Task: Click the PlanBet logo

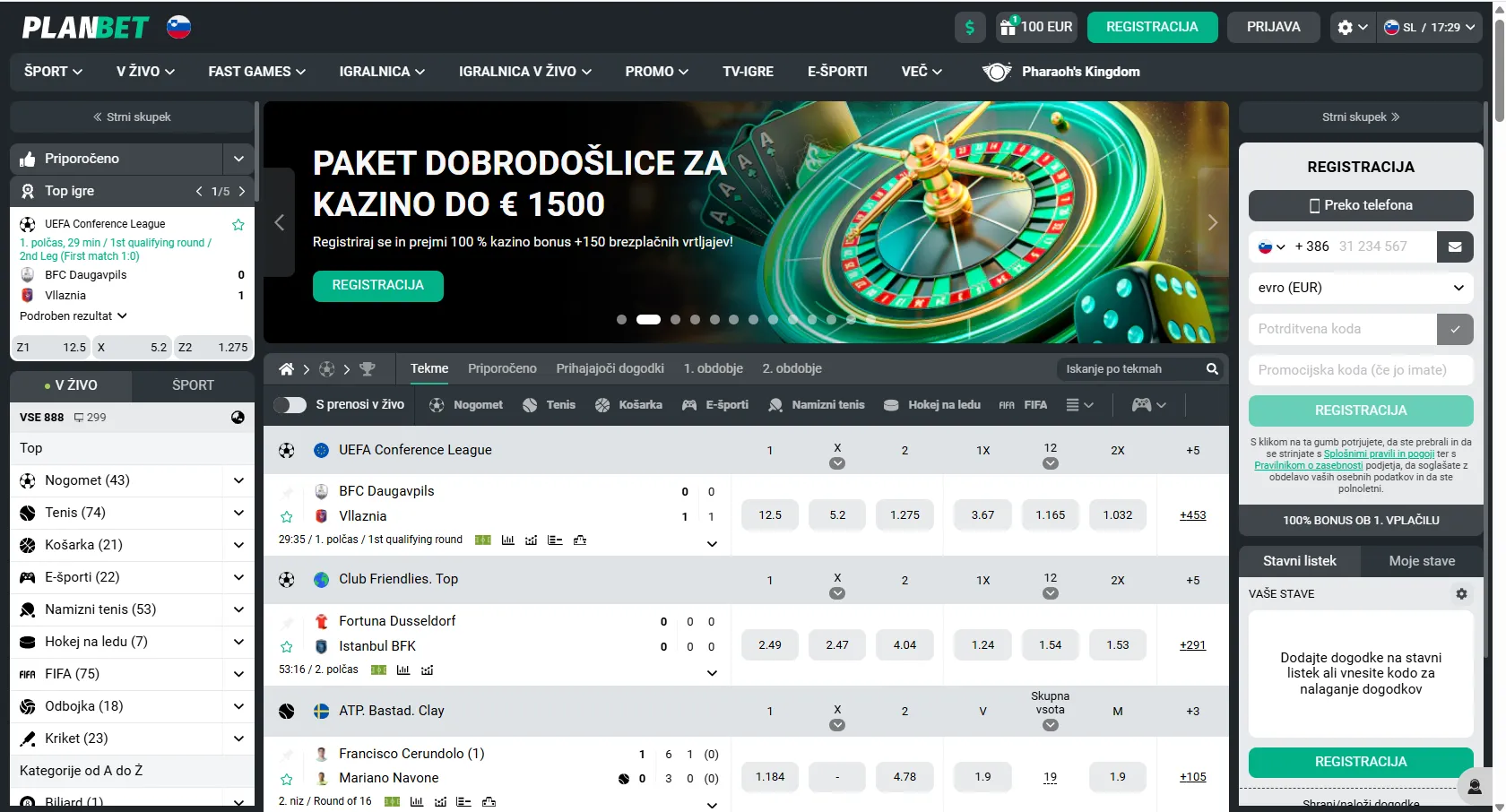Action: point(85,28)
